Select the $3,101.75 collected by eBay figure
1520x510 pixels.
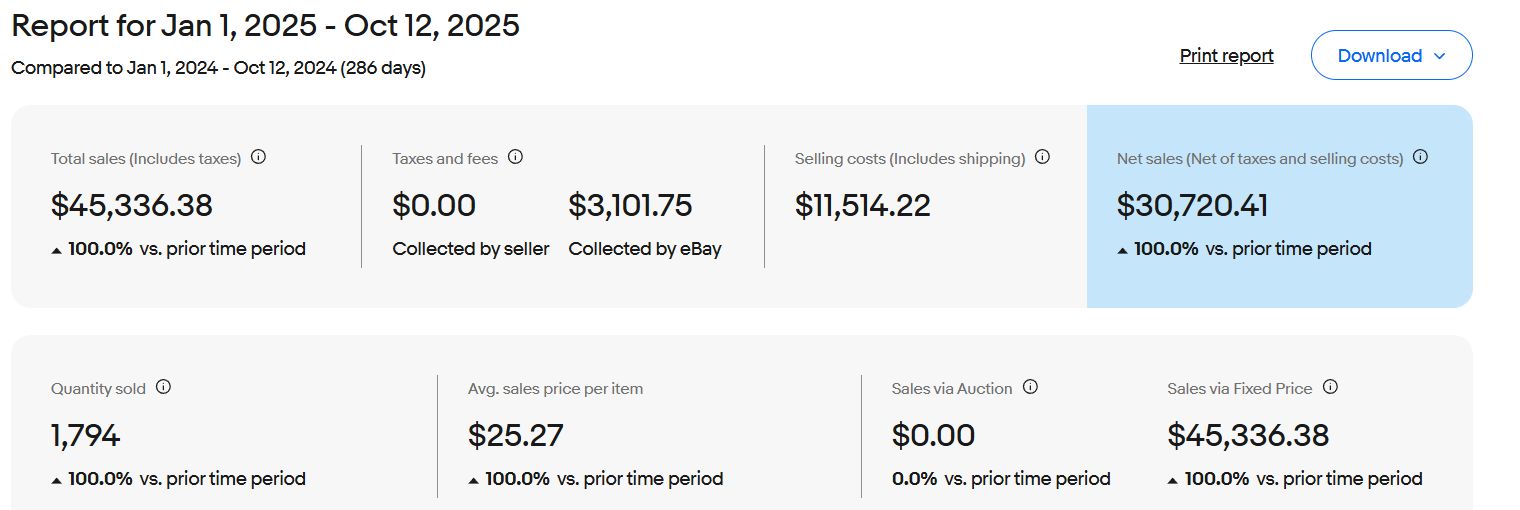click(x=630, y=206)
